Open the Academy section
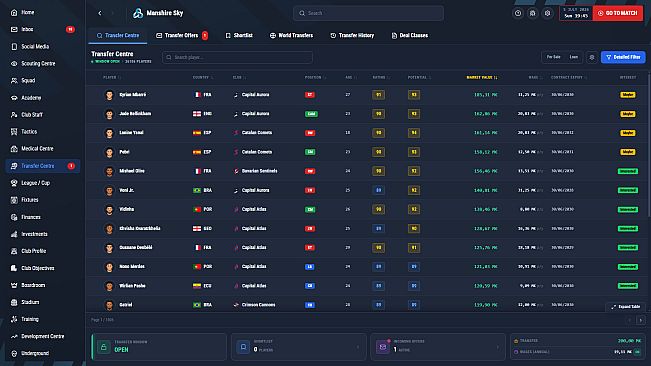This screenshot has height=366, width=651. coord(42,98)
